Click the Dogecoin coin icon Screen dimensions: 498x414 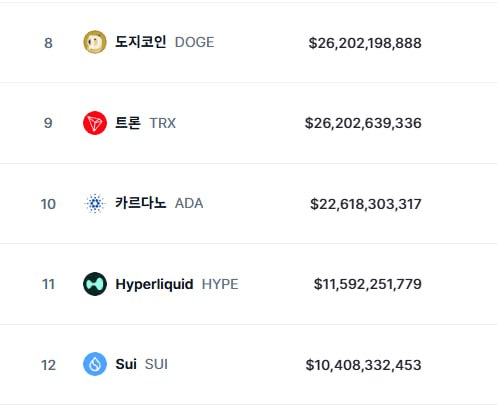[95, 42]
